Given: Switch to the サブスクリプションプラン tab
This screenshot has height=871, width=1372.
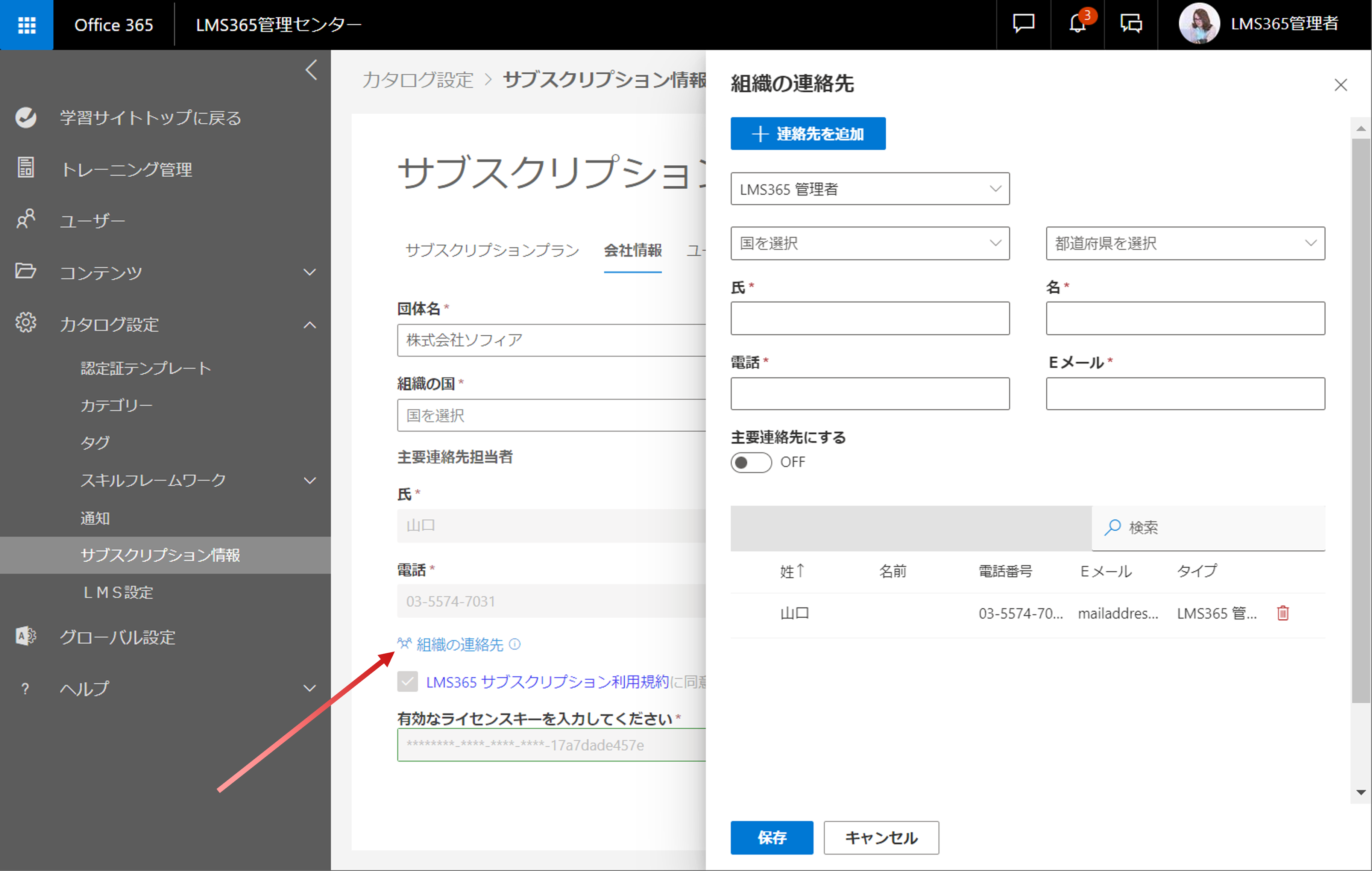Looking at the screenshot, I should pyautogui.click(x=492, y=250).
